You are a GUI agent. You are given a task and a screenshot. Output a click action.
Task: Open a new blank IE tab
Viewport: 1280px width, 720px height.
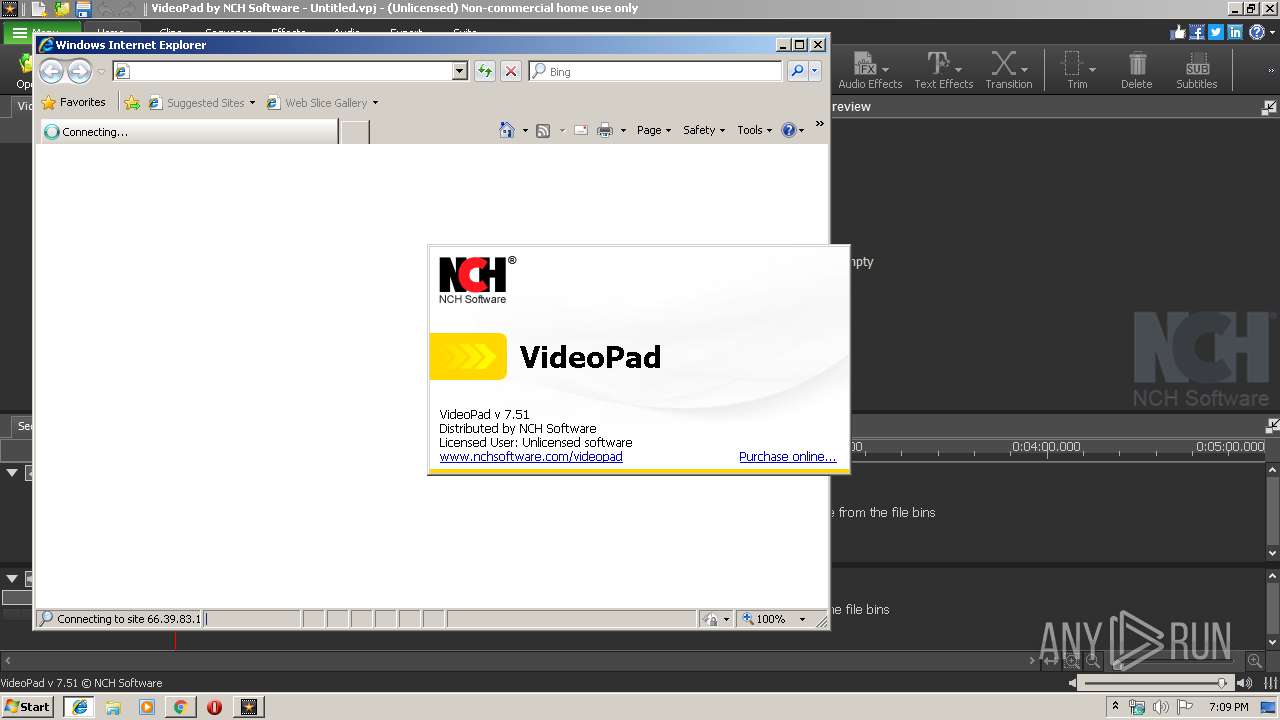[355, 132]
